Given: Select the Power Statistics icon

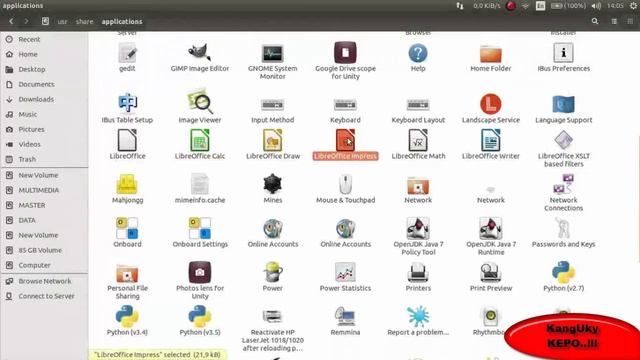Looking at the screenshot, I should point(345,272).
